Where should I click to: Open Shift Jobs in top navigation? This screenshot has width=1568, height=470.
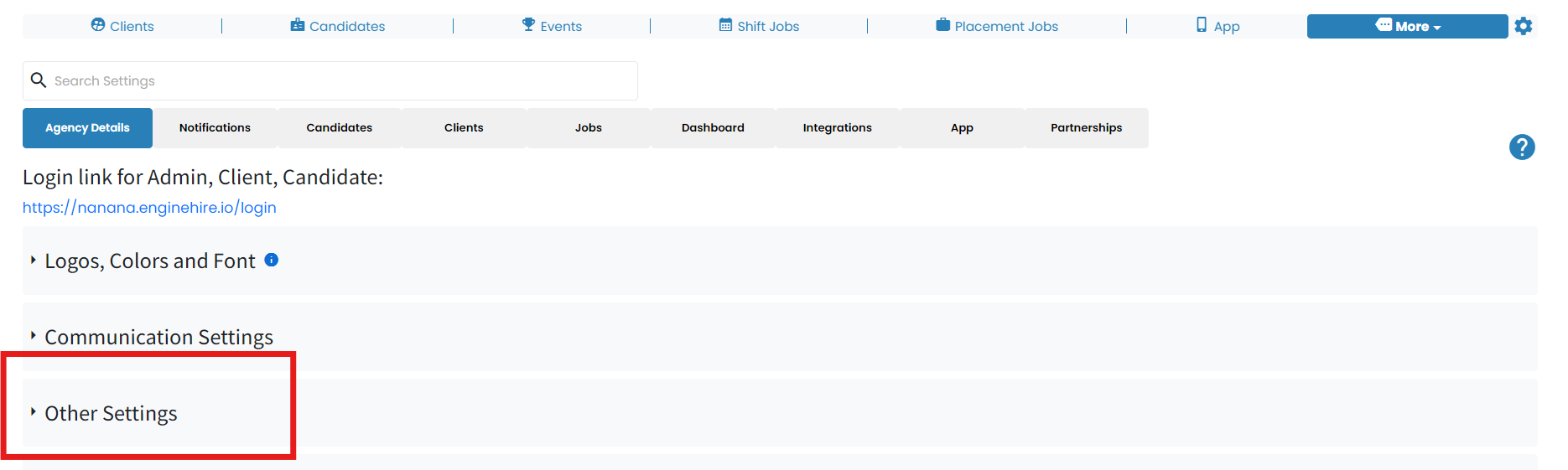click(759, 26)
